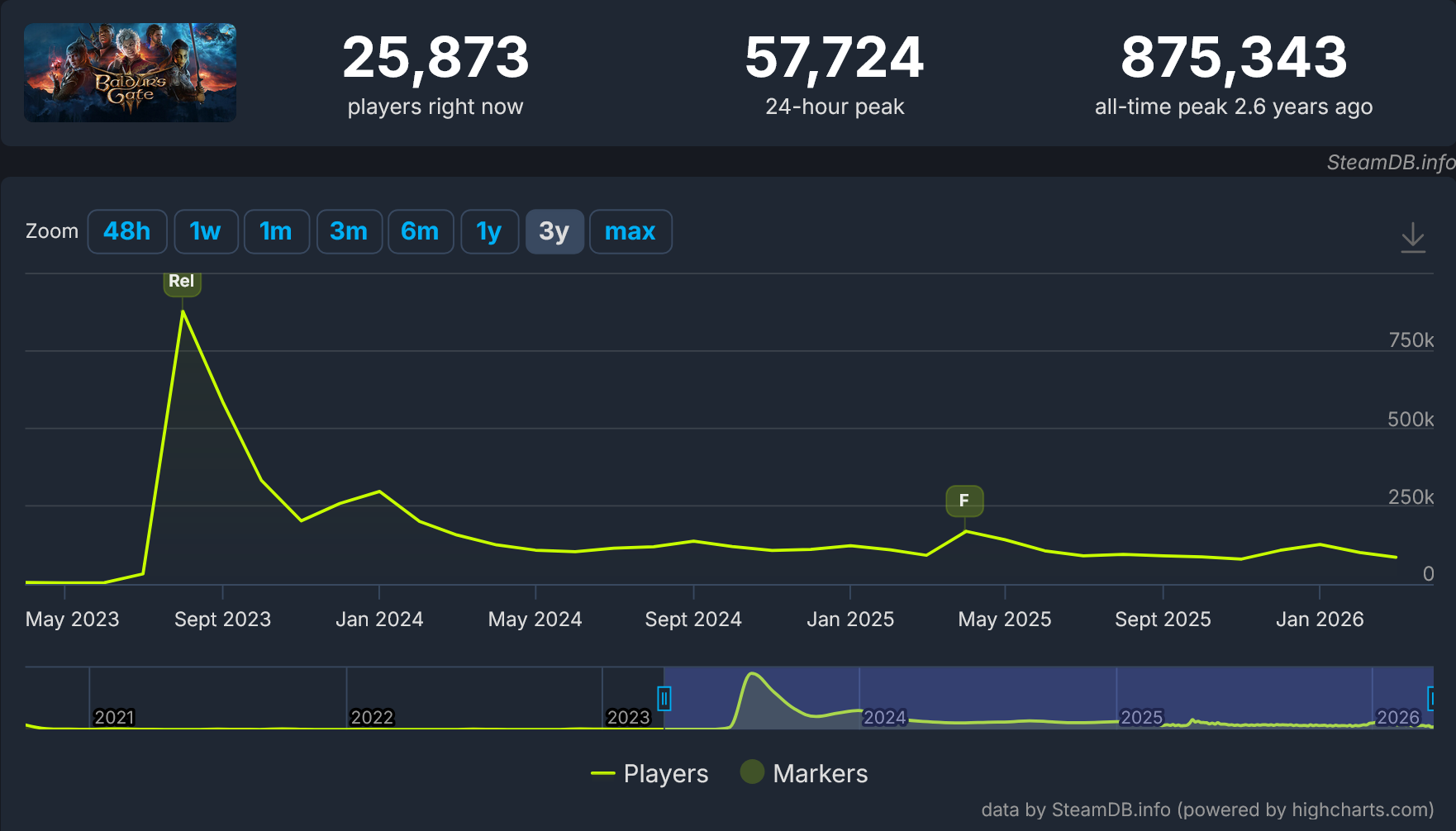This screenshot has height=831, width=1456.
Task: Toggle the Markers series legend item
Action: [804, 773]
